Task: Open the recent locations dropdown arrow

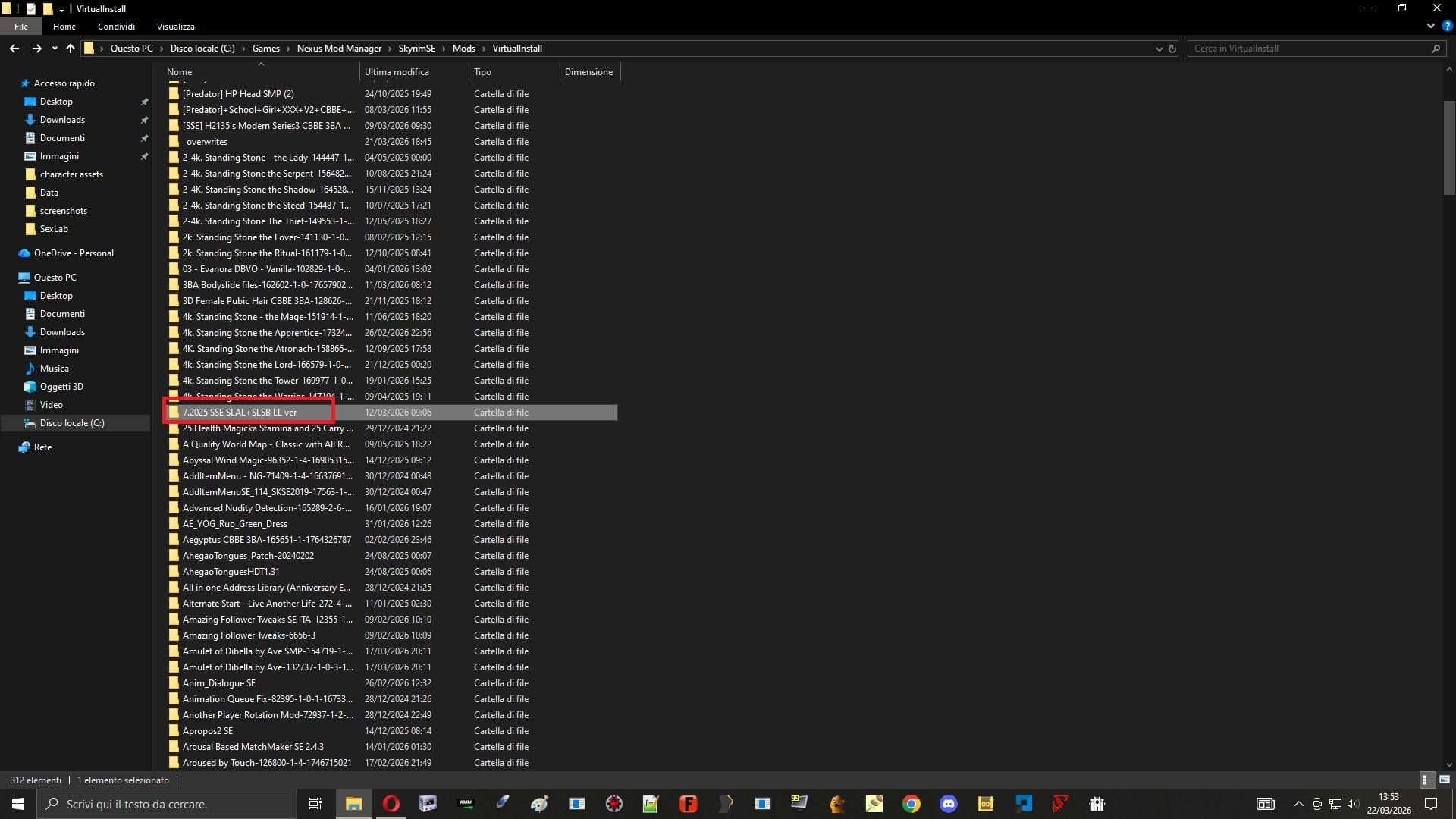Action: pos(55,49)
